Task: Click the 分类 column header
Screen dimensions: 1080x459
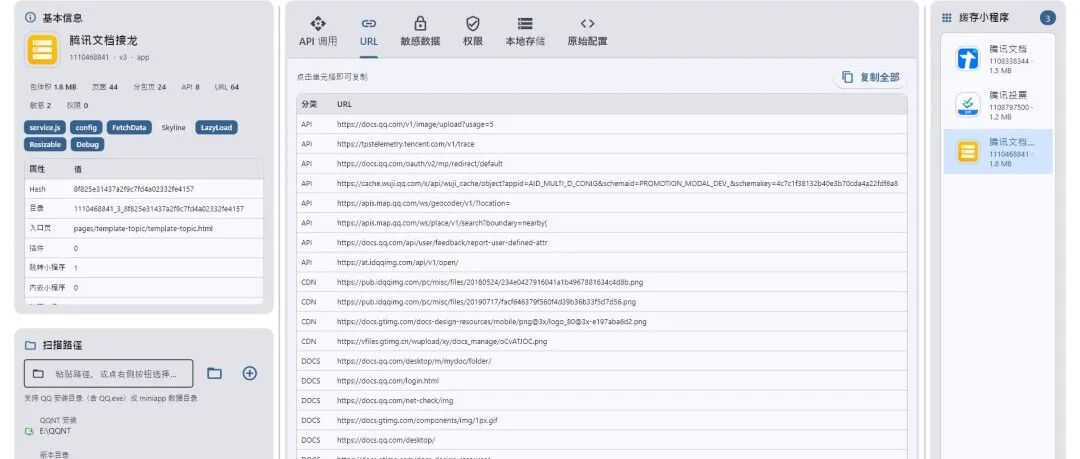Action: [x=309, y=104]
